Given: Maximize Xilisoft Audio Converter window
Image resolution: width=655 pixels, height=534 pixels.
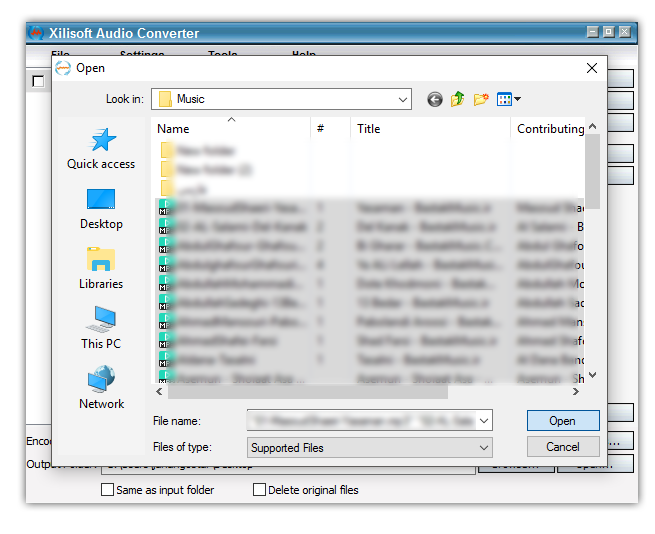Looking at the screenshot, I should click(x=609, y=32).
